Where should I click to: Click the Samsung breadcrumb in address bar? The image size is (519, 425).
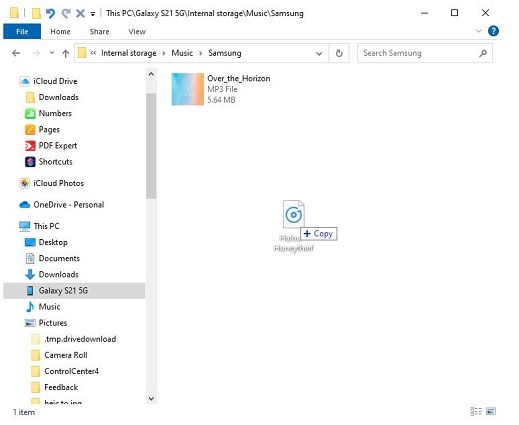[x=225, y=53]
